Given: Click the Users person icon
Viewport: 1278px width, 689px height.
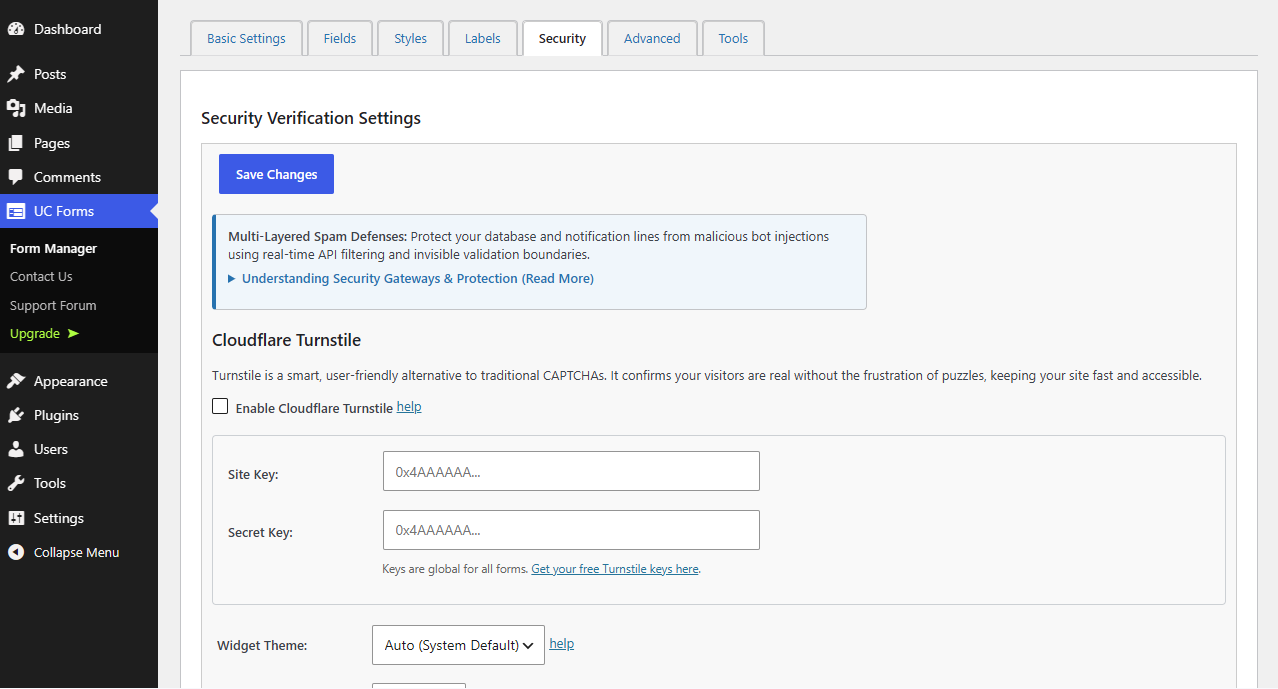Looking at the screenshot, I should pyautogui.click(x=16, y=449).
